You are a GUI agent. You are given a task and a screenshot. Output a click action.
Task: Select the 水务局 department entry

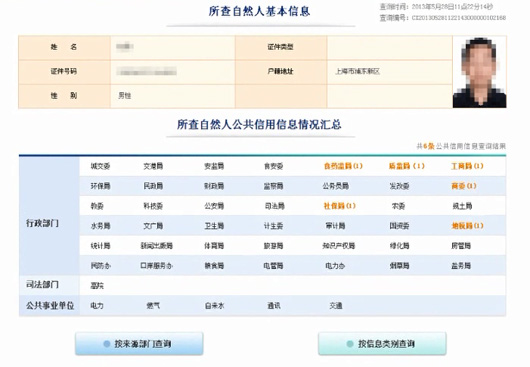click(x=100, y=226)
